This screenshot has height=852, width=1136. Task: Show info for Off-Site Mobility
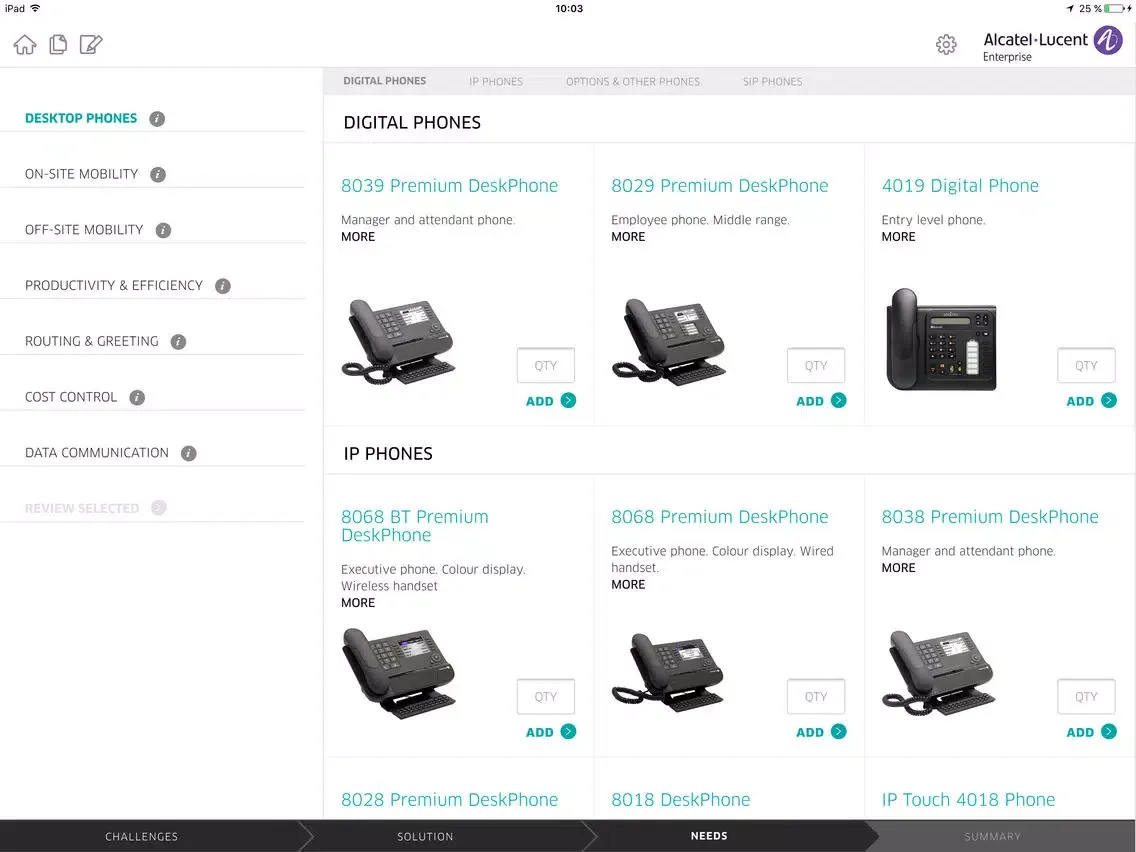click(x=164, y=230)
